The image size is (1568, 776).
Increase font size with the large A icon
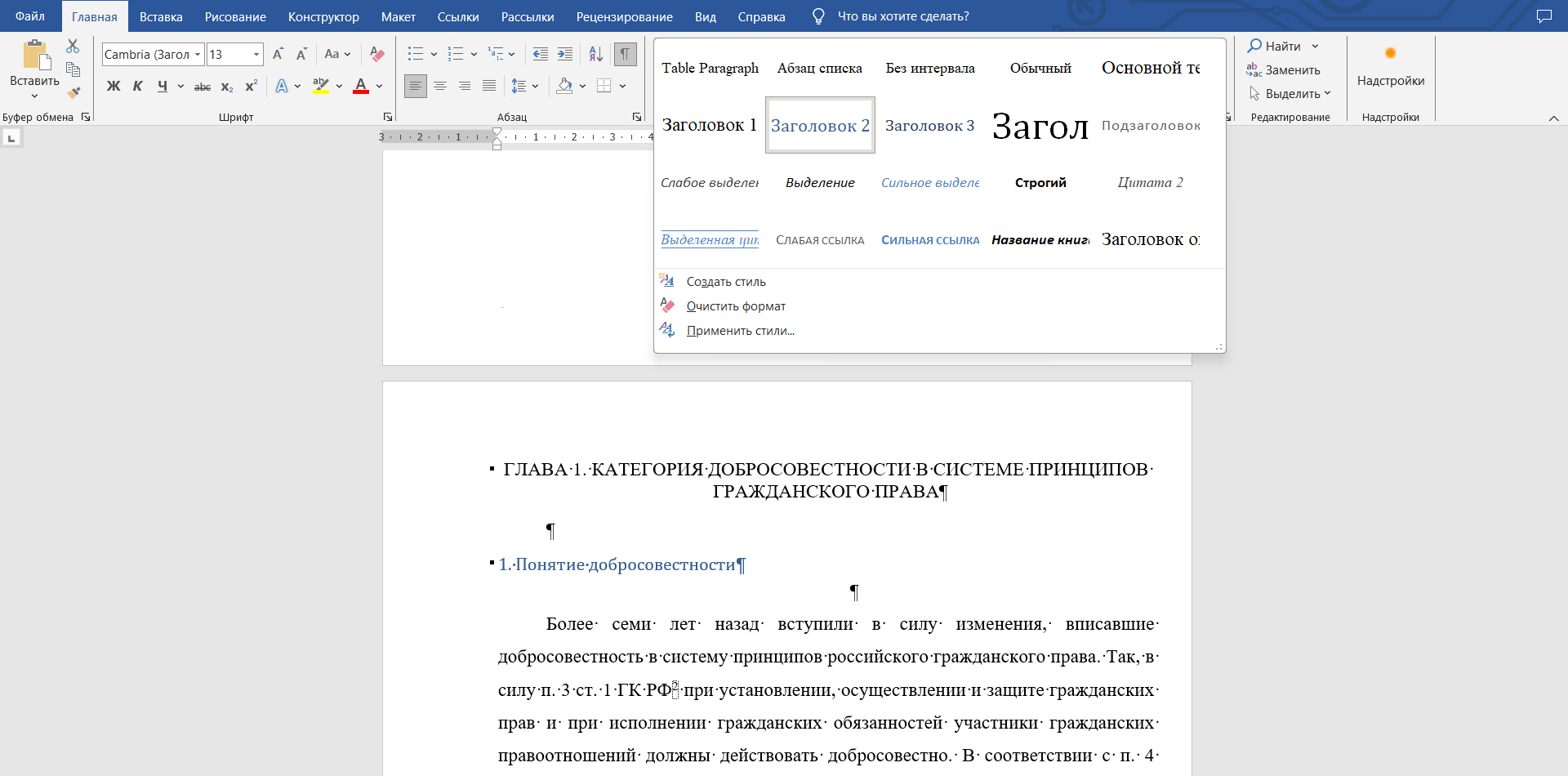pos(278,54)
